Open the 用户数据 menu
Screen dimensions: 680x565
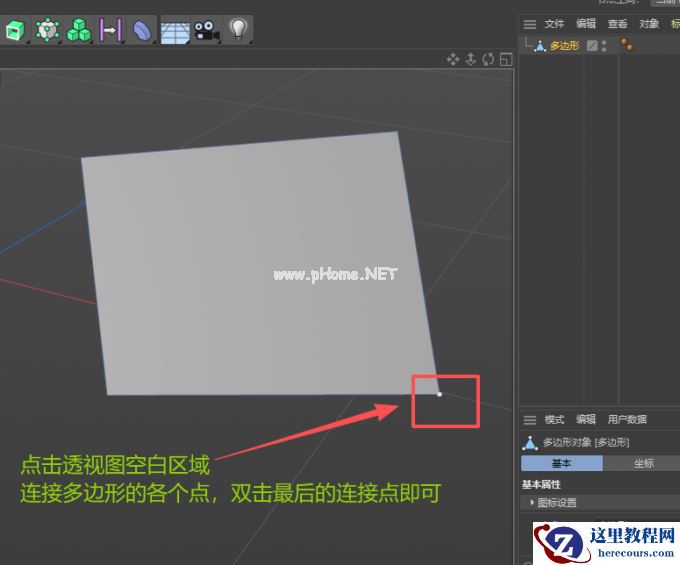pyautogui.click(x=627, y=419)
